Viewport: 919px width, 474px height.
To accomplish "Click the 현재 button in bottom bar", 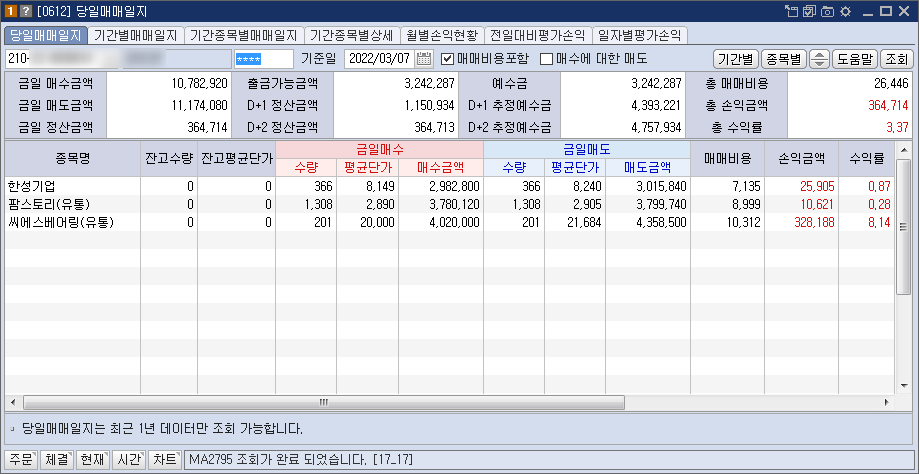I will pos(93,459).
